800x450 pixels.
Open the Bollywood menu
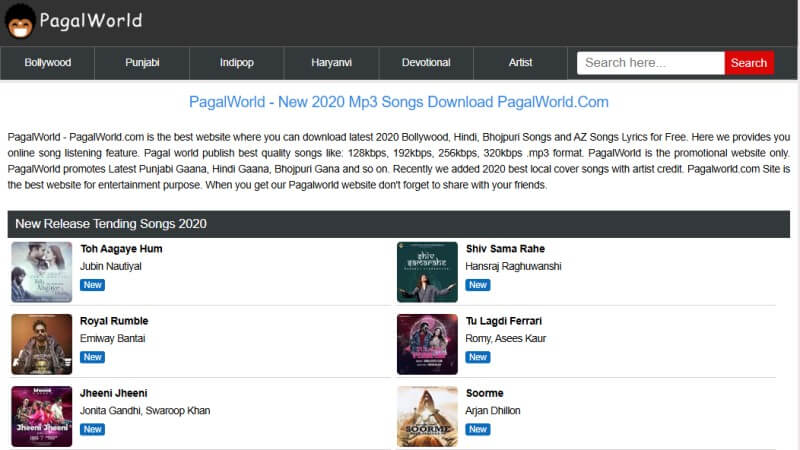point(47,63)
